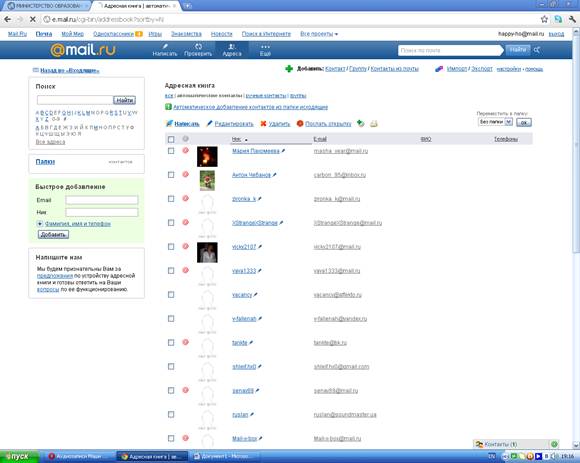Tick the checkbox for v-fallenah
This screenshot has height=463, width=580.
pos(171,318)
